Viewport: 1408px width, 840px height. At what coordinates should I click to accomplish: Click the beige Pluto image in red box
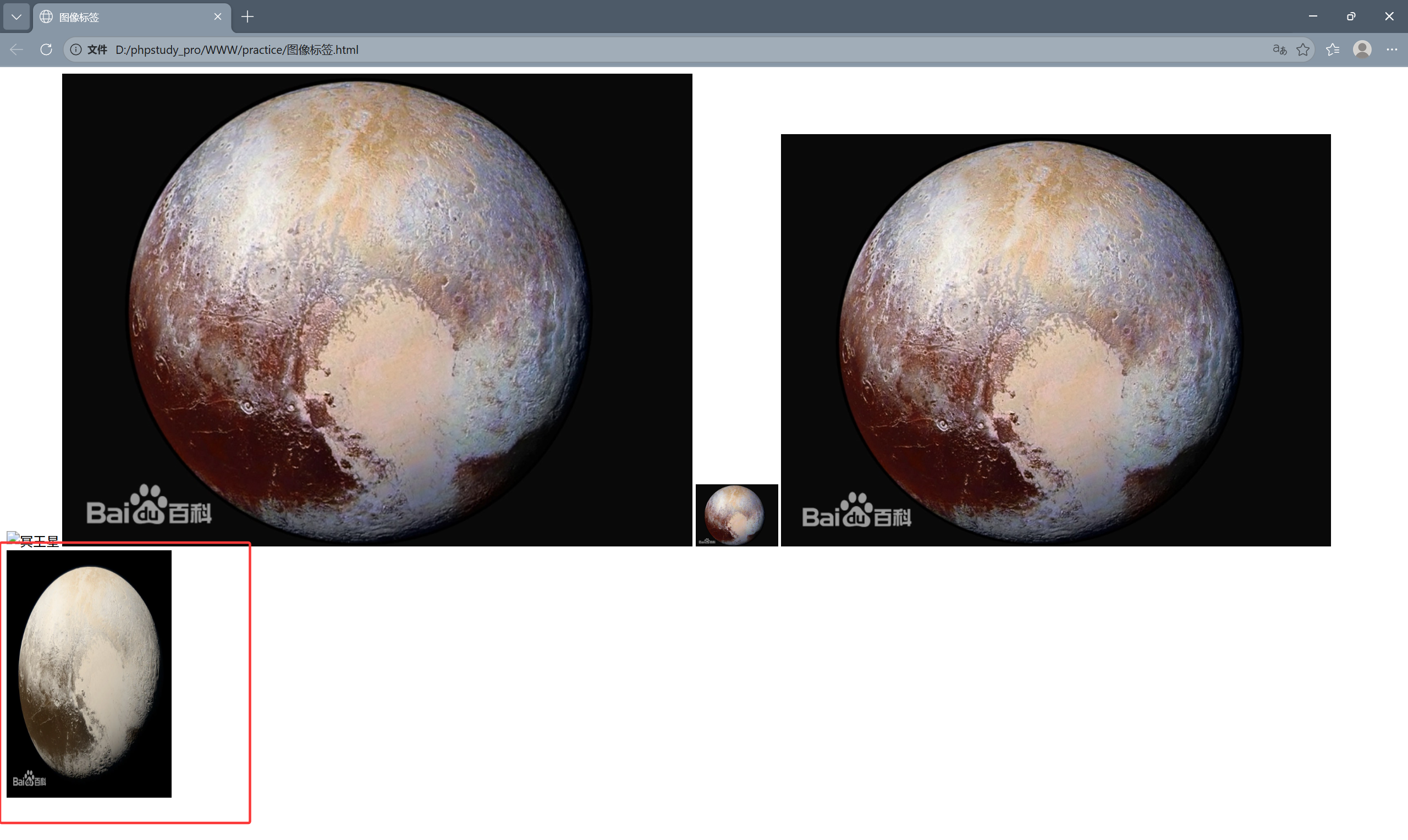click(89, 673)
